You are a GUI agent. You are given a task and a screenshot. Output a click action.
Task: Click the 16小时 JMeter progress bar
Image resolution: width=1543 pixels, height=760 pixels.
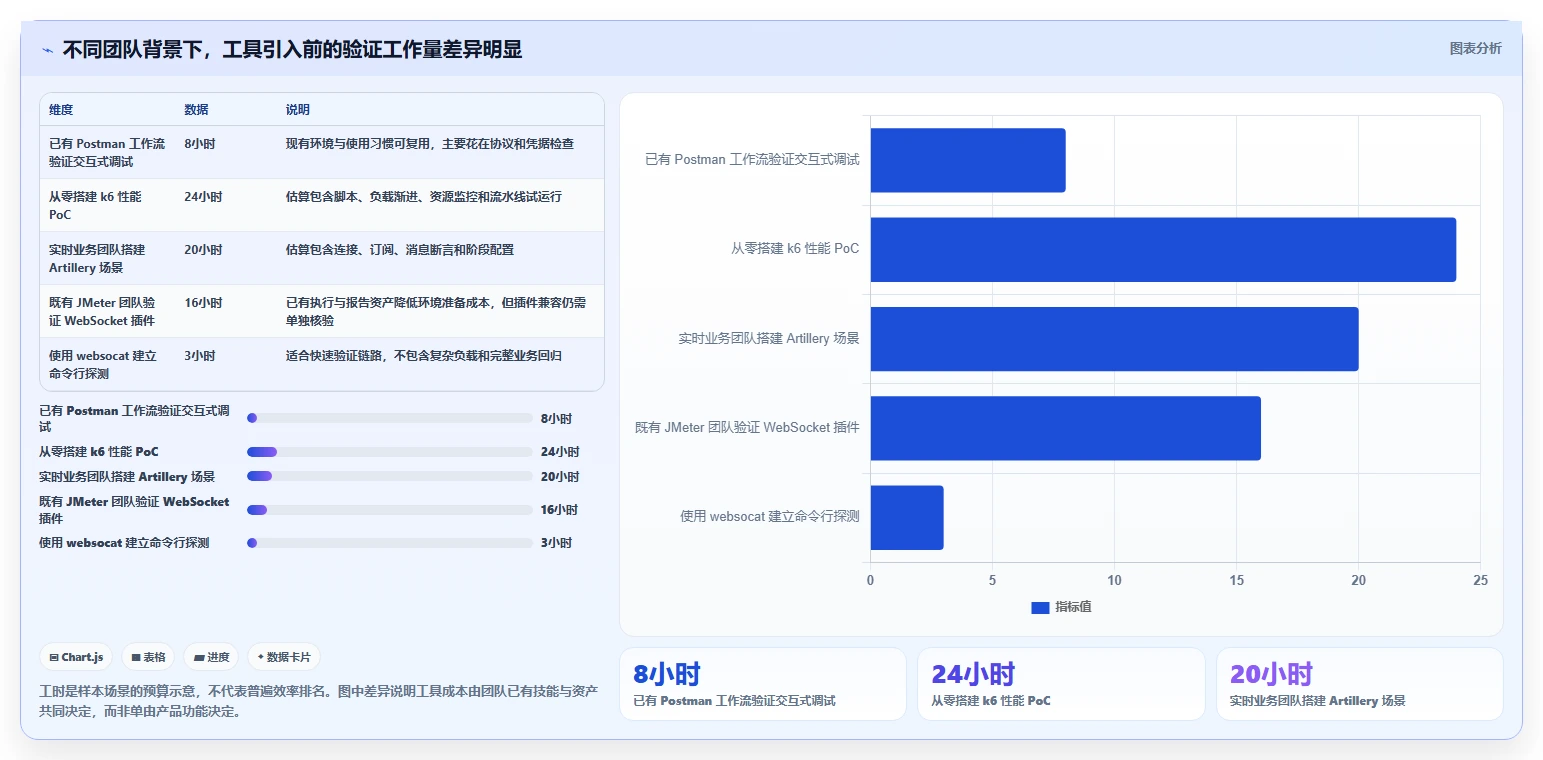click(x=390, y=510)
